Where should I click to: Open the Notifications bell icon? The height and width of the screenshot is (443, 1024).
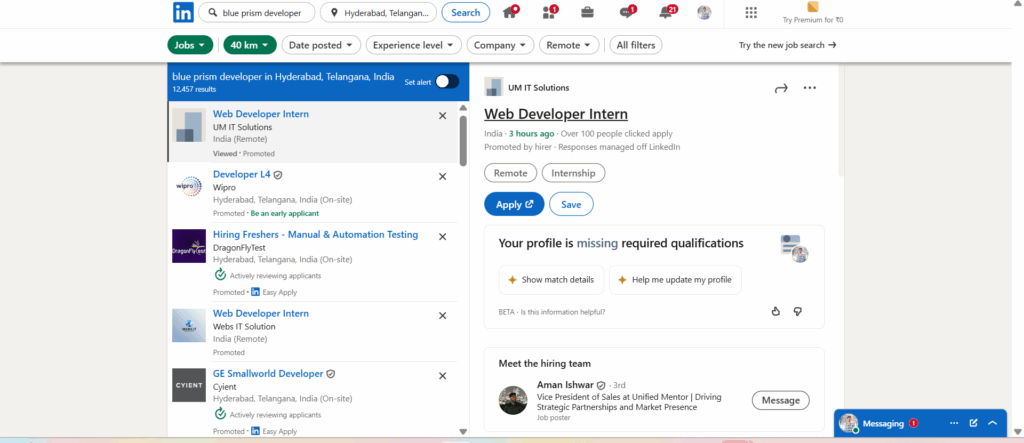667,12
